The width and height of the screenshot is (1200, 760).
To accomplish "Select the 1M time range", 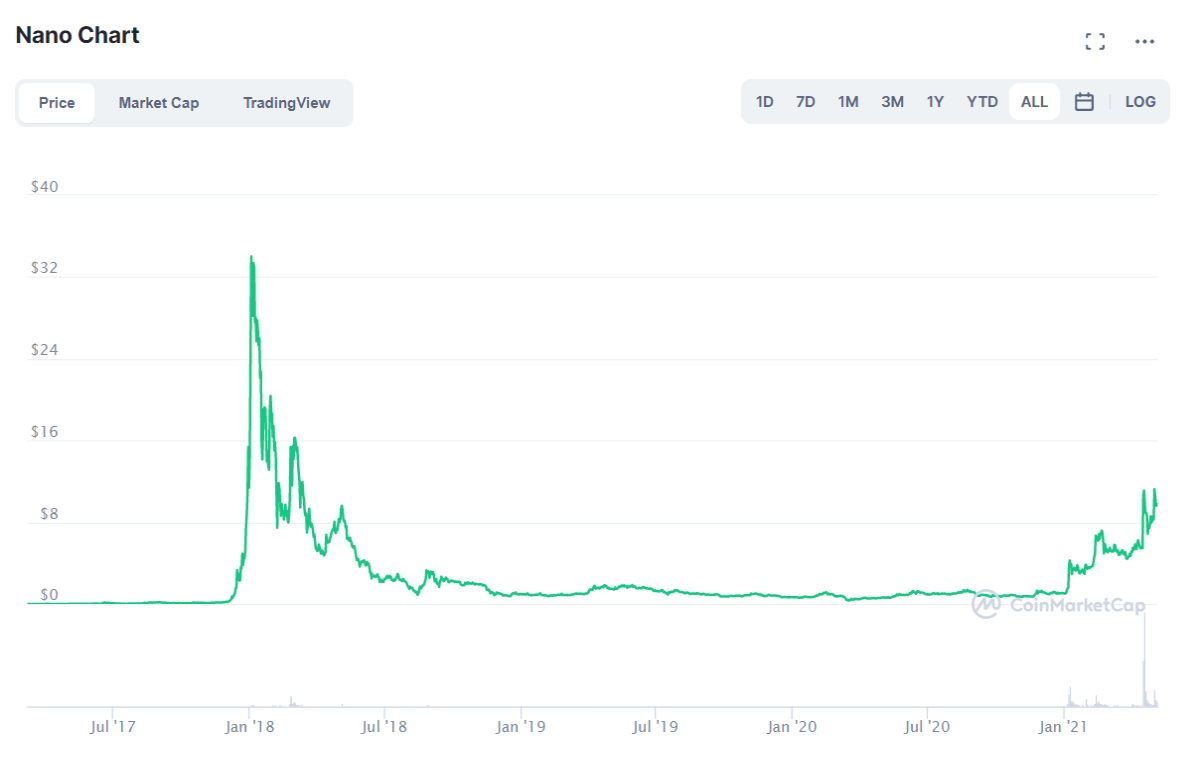I will coord(848,102).
